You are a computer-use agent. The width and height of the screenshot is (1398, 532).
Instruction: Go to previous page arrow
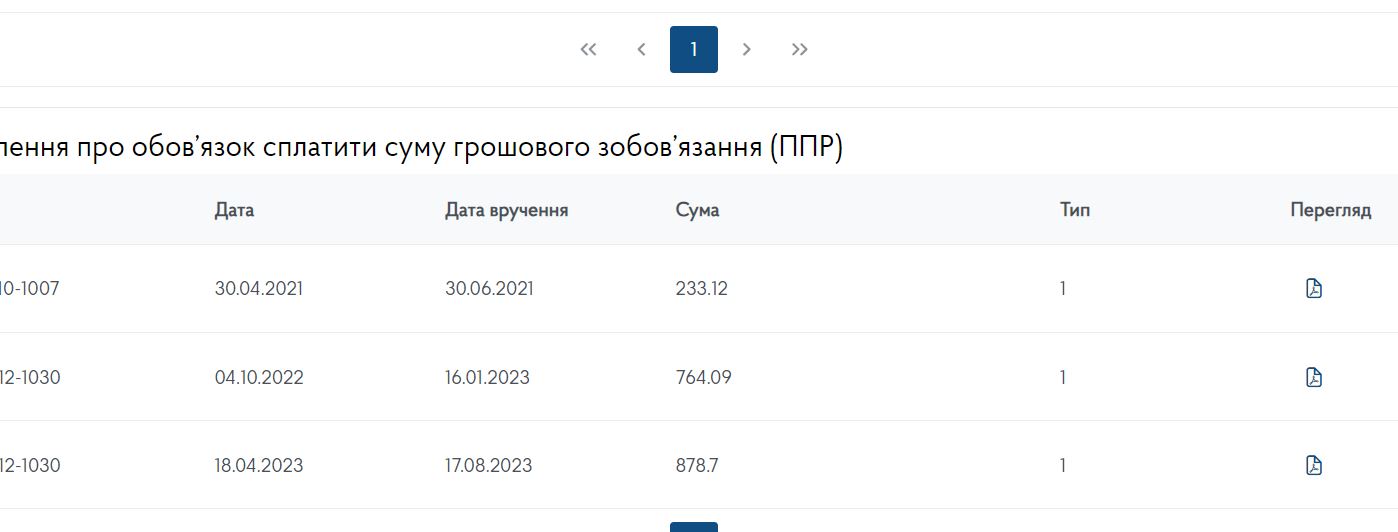[641, 50]
